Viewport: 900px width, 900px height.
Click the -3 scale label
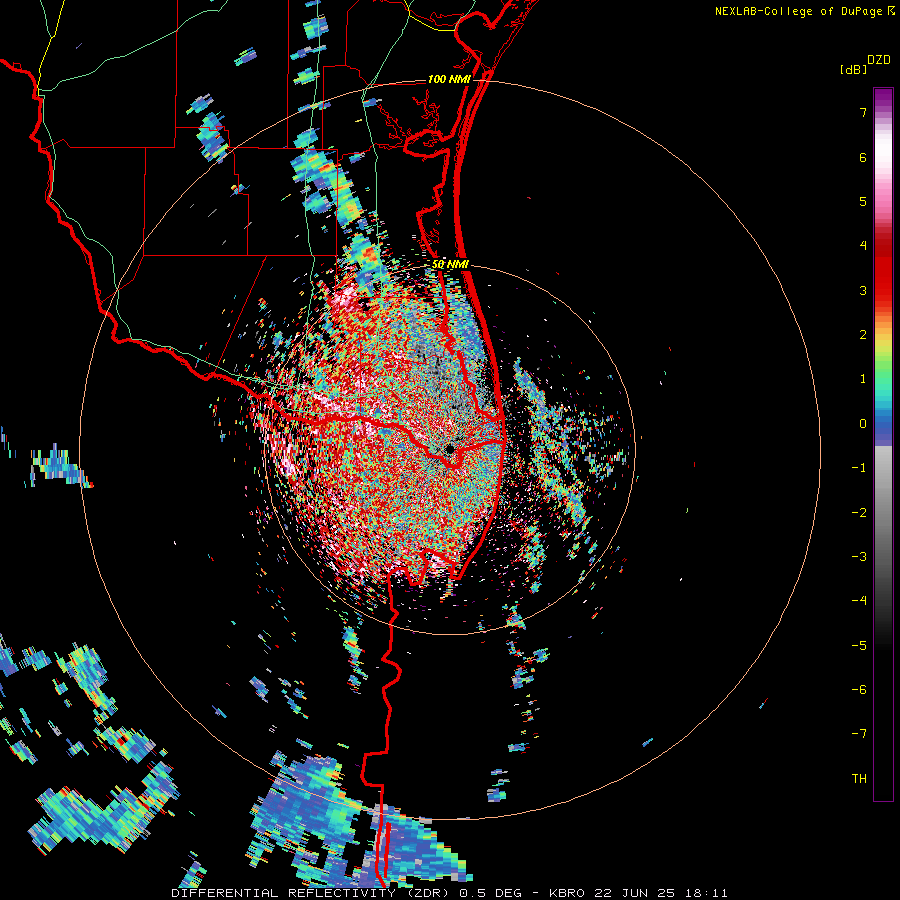click(859, 557)
